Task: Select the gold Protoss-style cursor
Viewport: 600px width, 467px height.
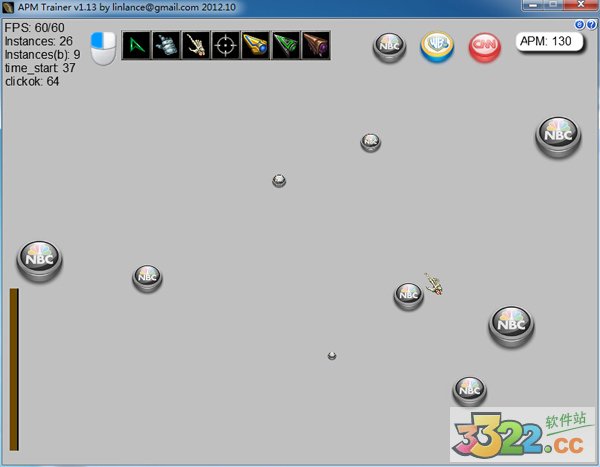Action: pyautogui.click(x=256, y=46)
